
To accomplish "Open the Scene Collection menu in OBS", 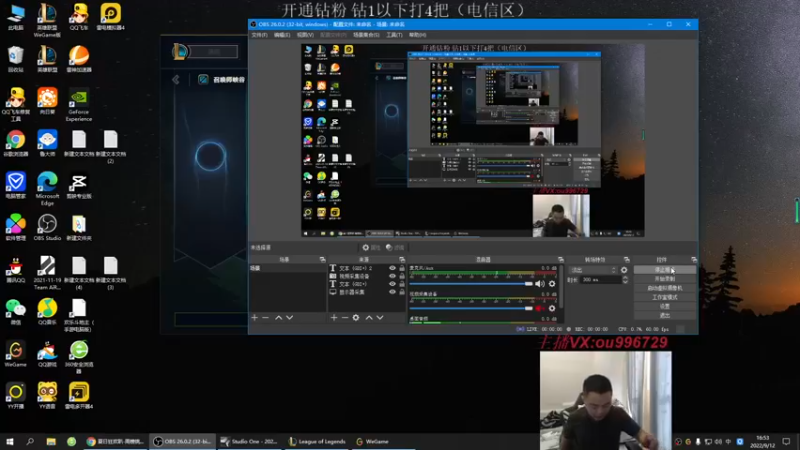I will [x=366, y=35].
